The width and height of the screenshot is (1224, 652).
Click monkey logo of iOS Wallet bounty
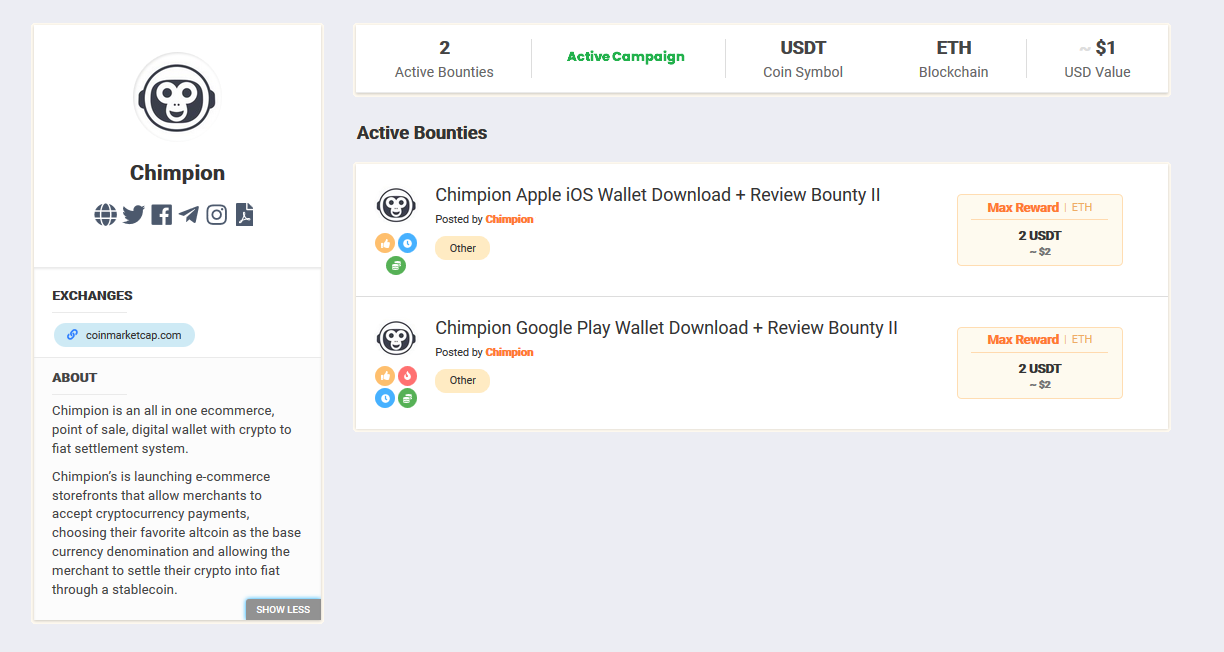pyautogui.click(x=396, y=205)
